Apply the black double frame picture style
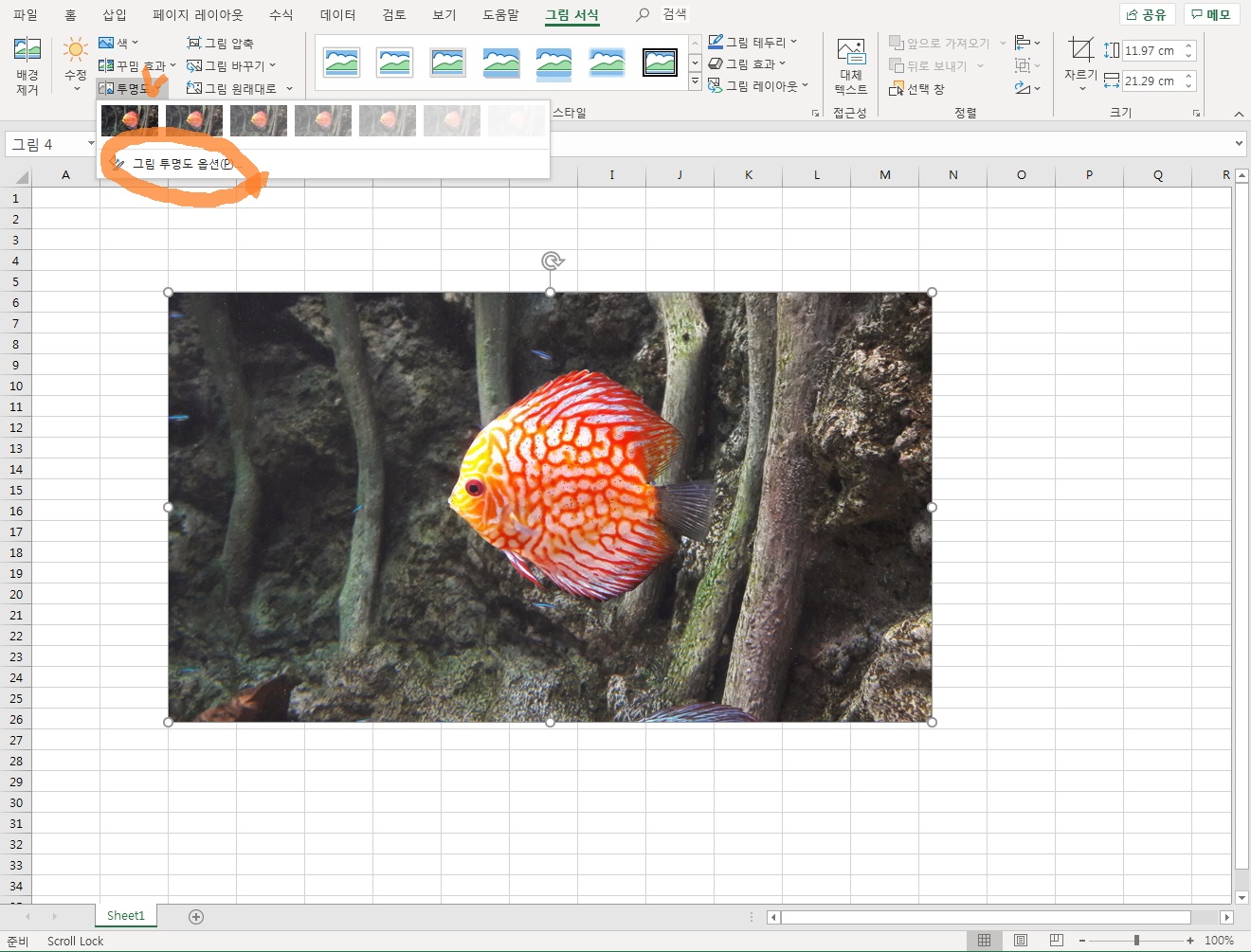 click(660, 63)
